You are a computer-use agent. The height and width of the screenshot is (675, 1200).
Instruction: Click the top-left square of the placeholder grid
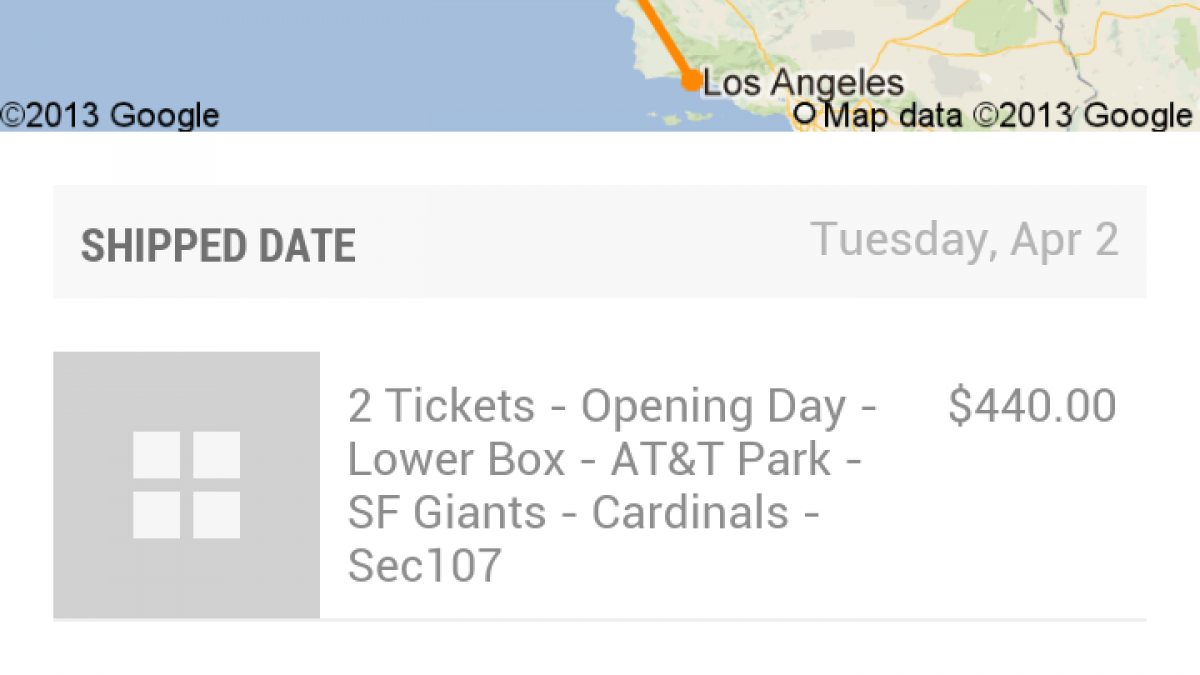pyautogui.click(x=157, y=455)
